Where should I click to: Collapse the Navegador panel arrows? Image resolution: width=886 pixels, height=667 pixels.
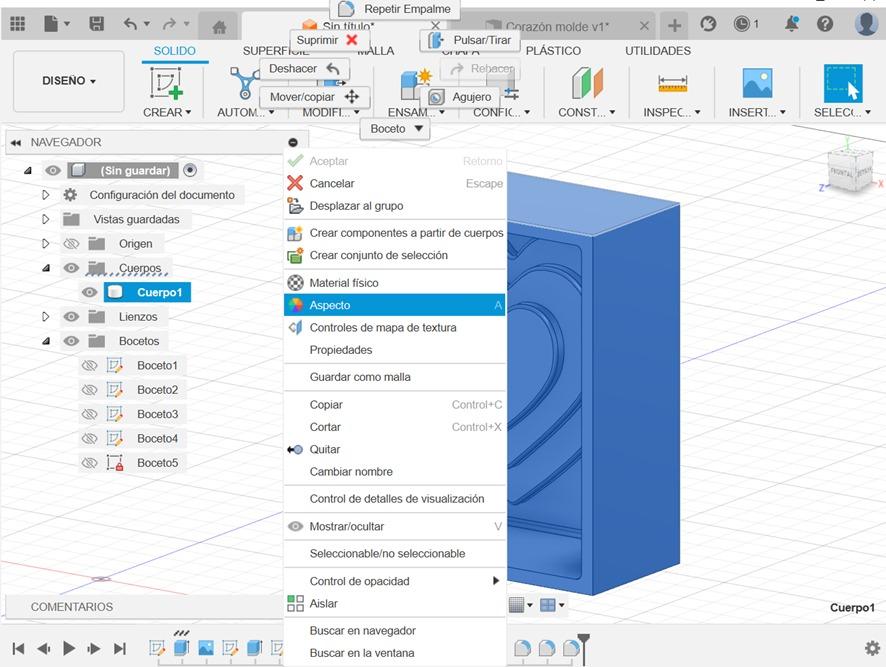click(x=15, y=142)
